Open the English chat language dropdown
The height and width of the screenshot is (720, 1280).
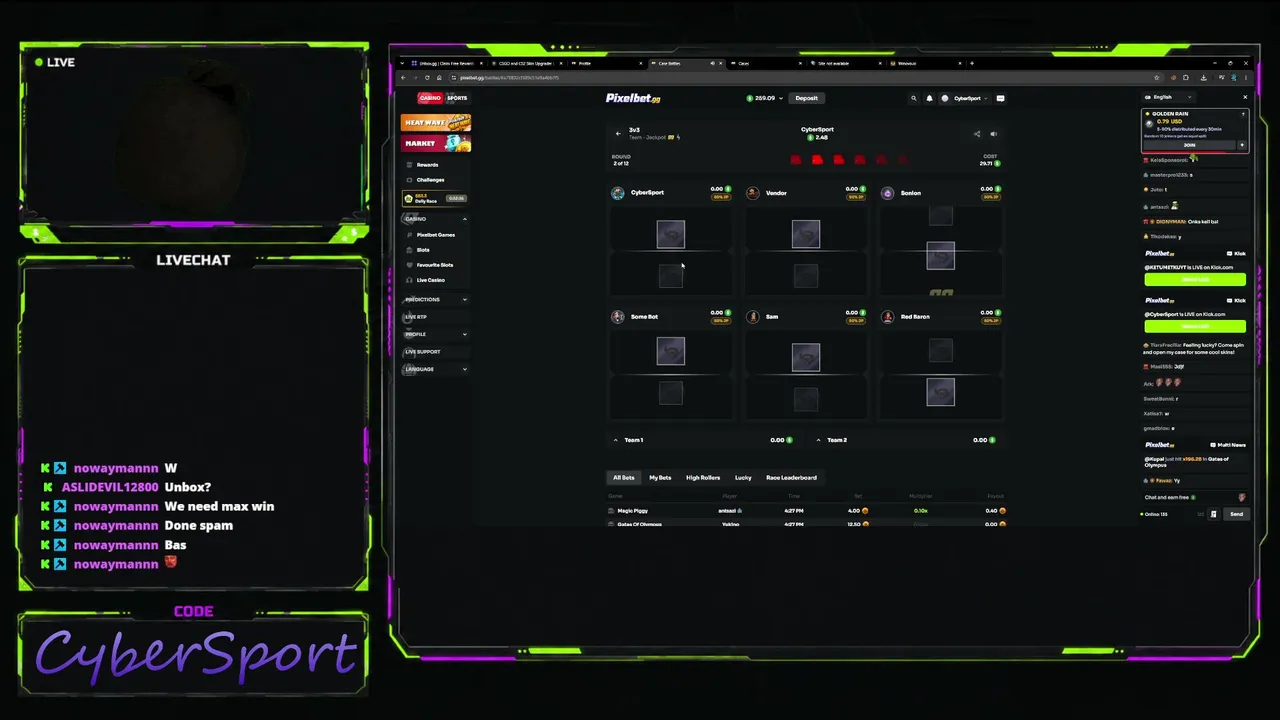pyautogui.click(x=1168, y=97)
